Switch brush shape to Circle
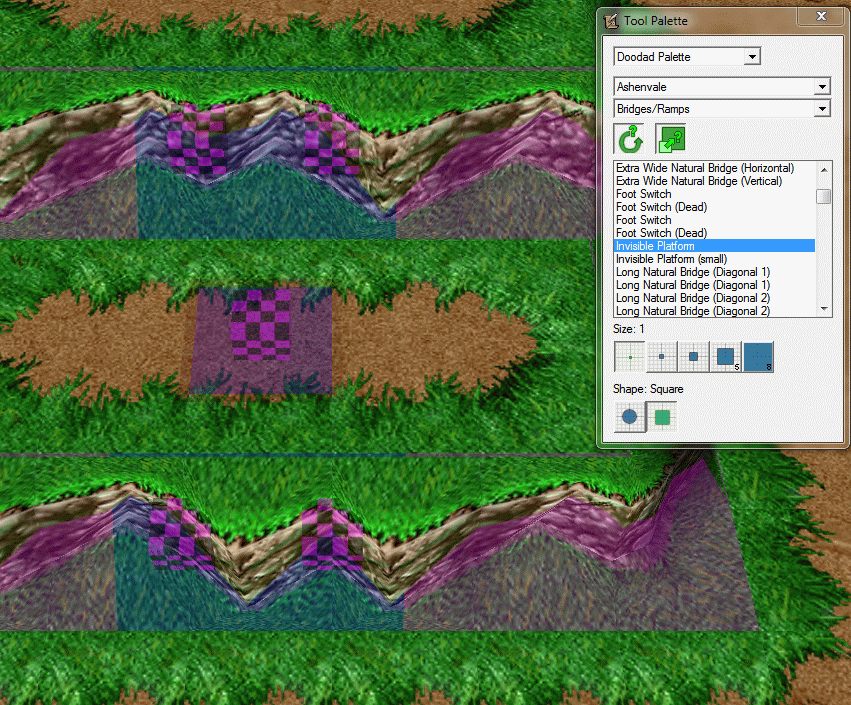The image size is (851, 705). click(x=630, y=417)
